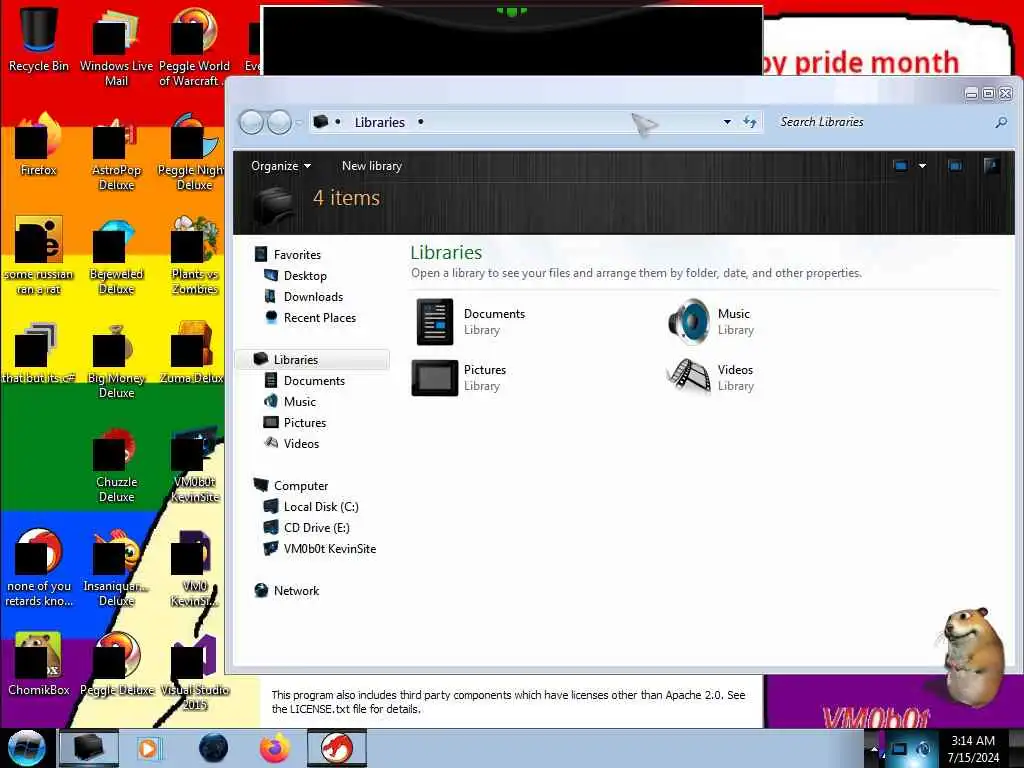Click the red bird app taskbar button
The image size is (1024, 768).
(337, 748)
